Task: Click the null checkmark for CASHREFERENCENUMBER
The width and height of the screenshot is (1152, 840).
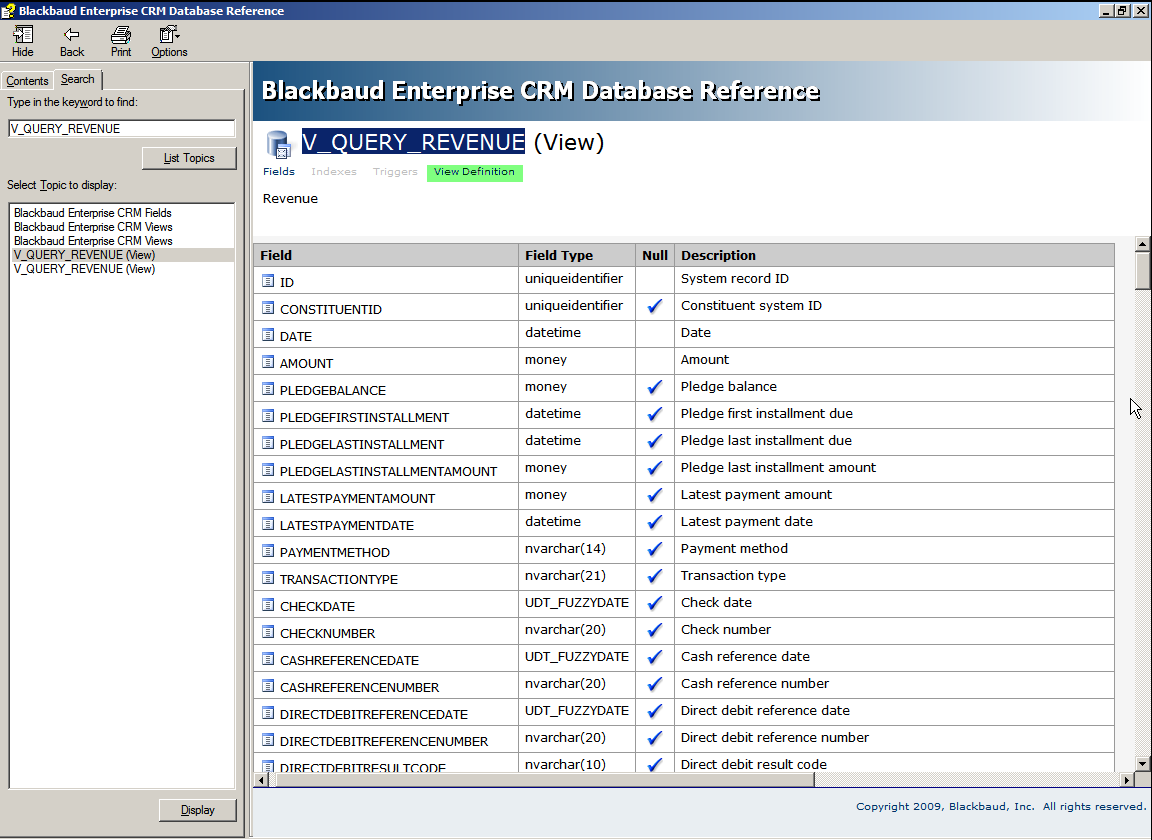Action: click(x=655, y=684)
